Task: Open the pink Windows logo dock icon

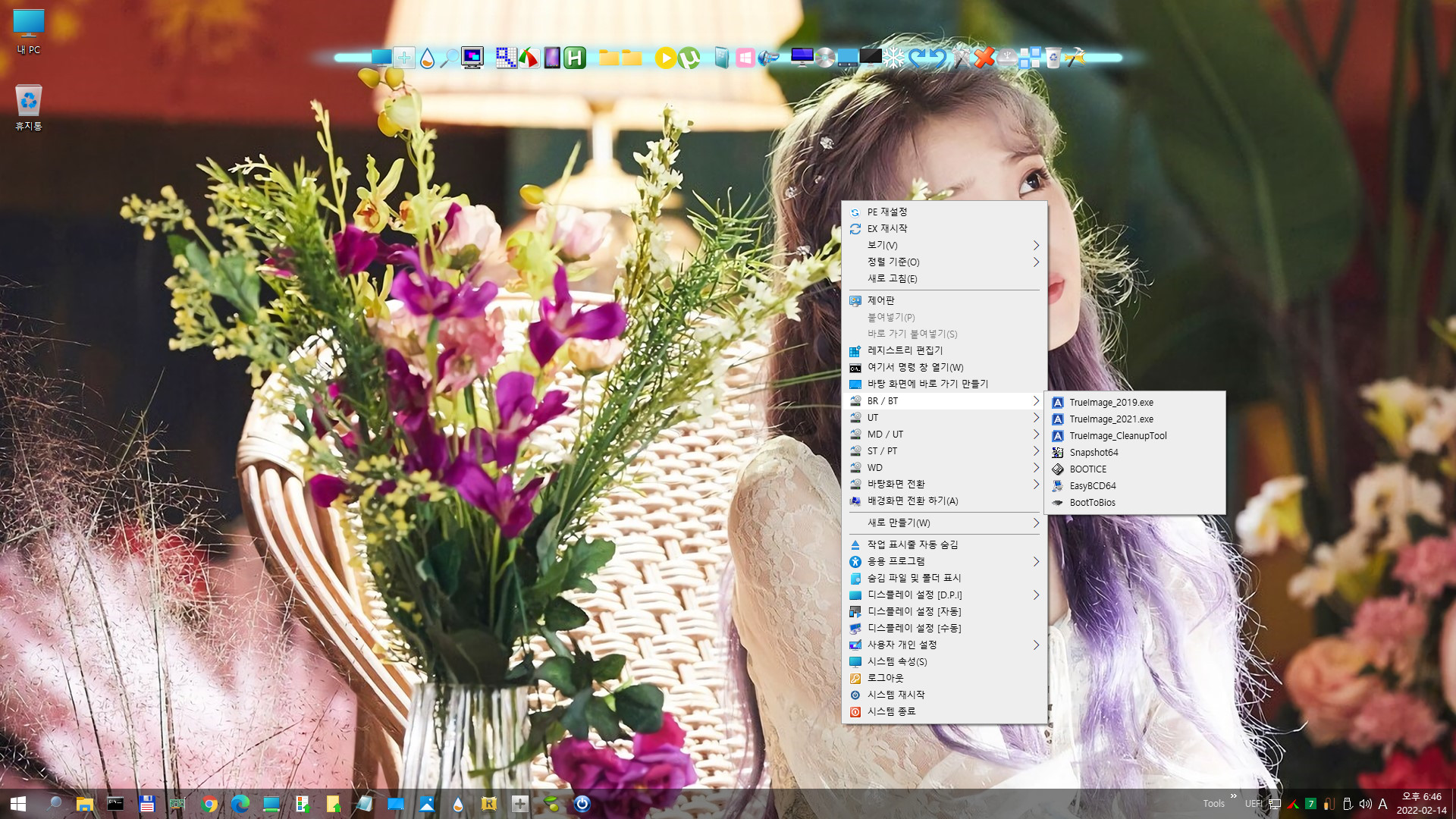Action: [x=745, y=58]
